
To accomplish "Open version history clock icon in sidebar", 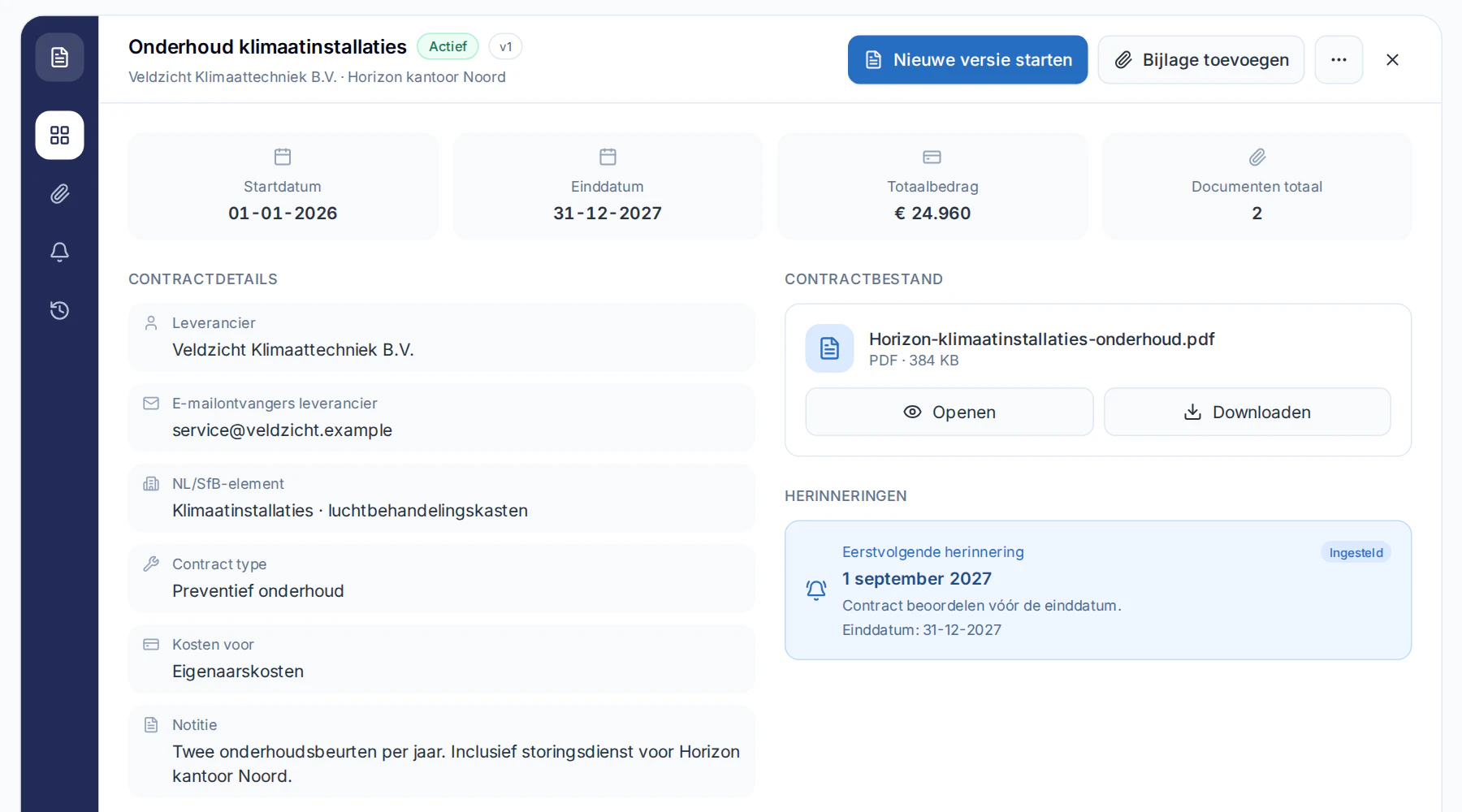I will point(59,310).
